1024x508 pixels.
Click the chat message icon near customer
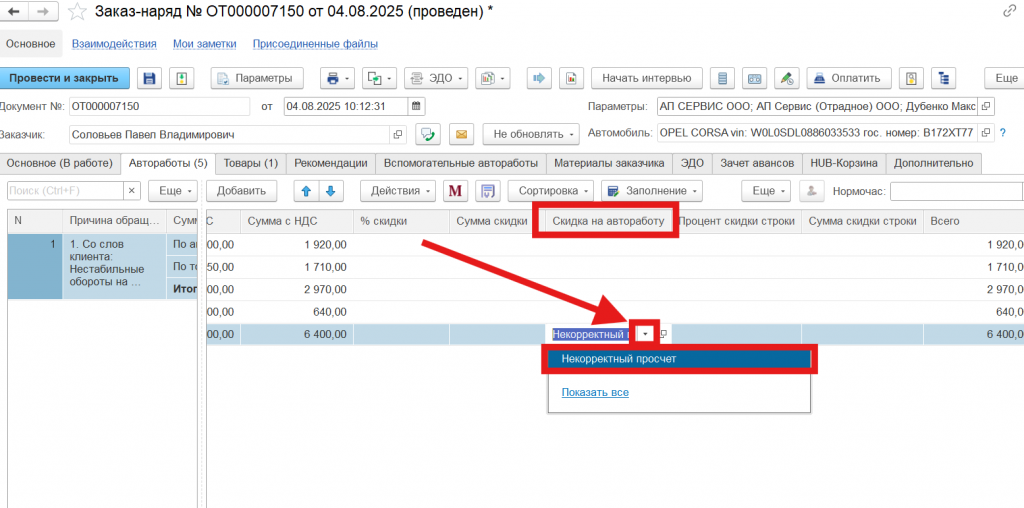click(428, 134)
